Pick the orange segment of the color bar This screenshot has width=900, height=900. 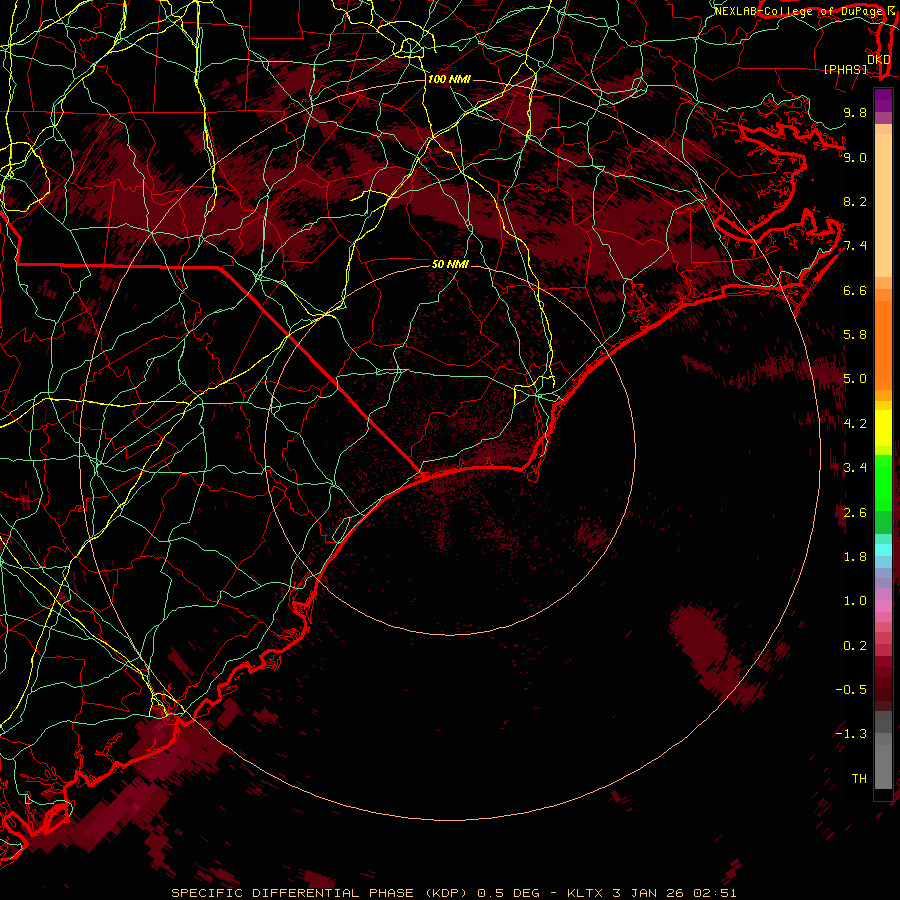(883, 344)
